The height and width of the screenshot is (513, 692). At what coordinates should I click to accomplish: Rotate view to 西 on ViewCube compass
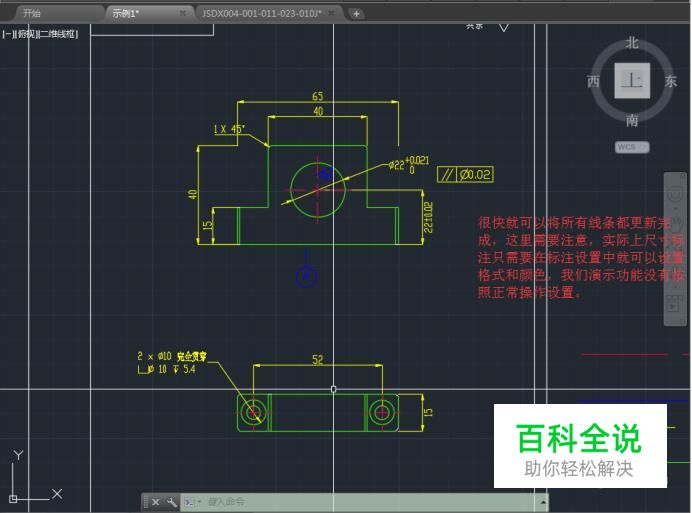coord(594,81)
